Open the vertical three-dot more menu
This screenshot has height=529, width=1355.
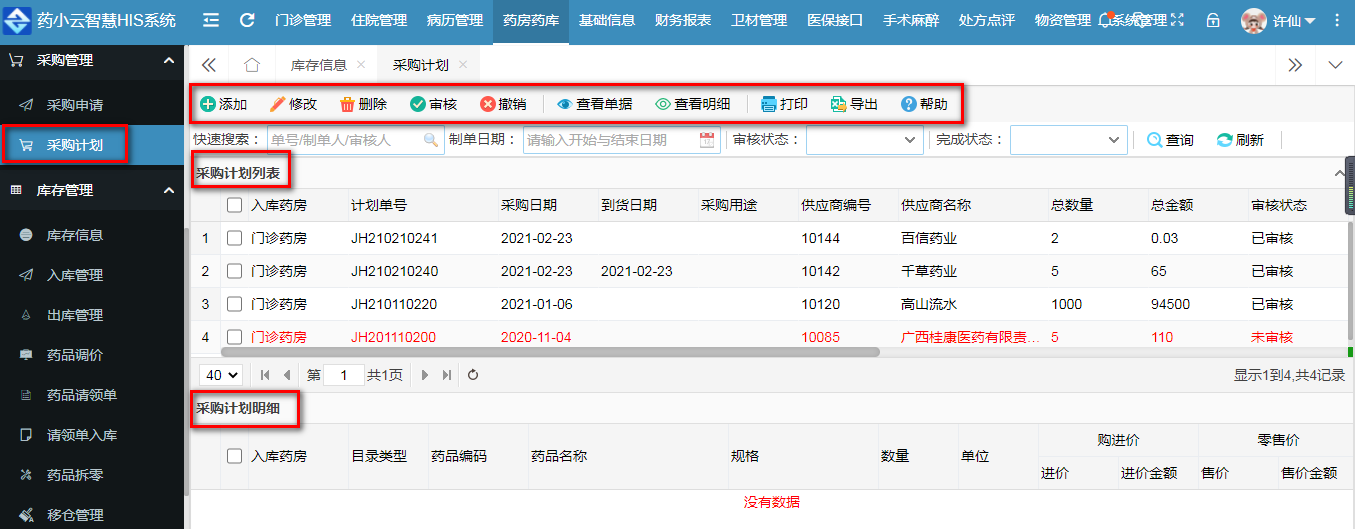click(1337, 20)
